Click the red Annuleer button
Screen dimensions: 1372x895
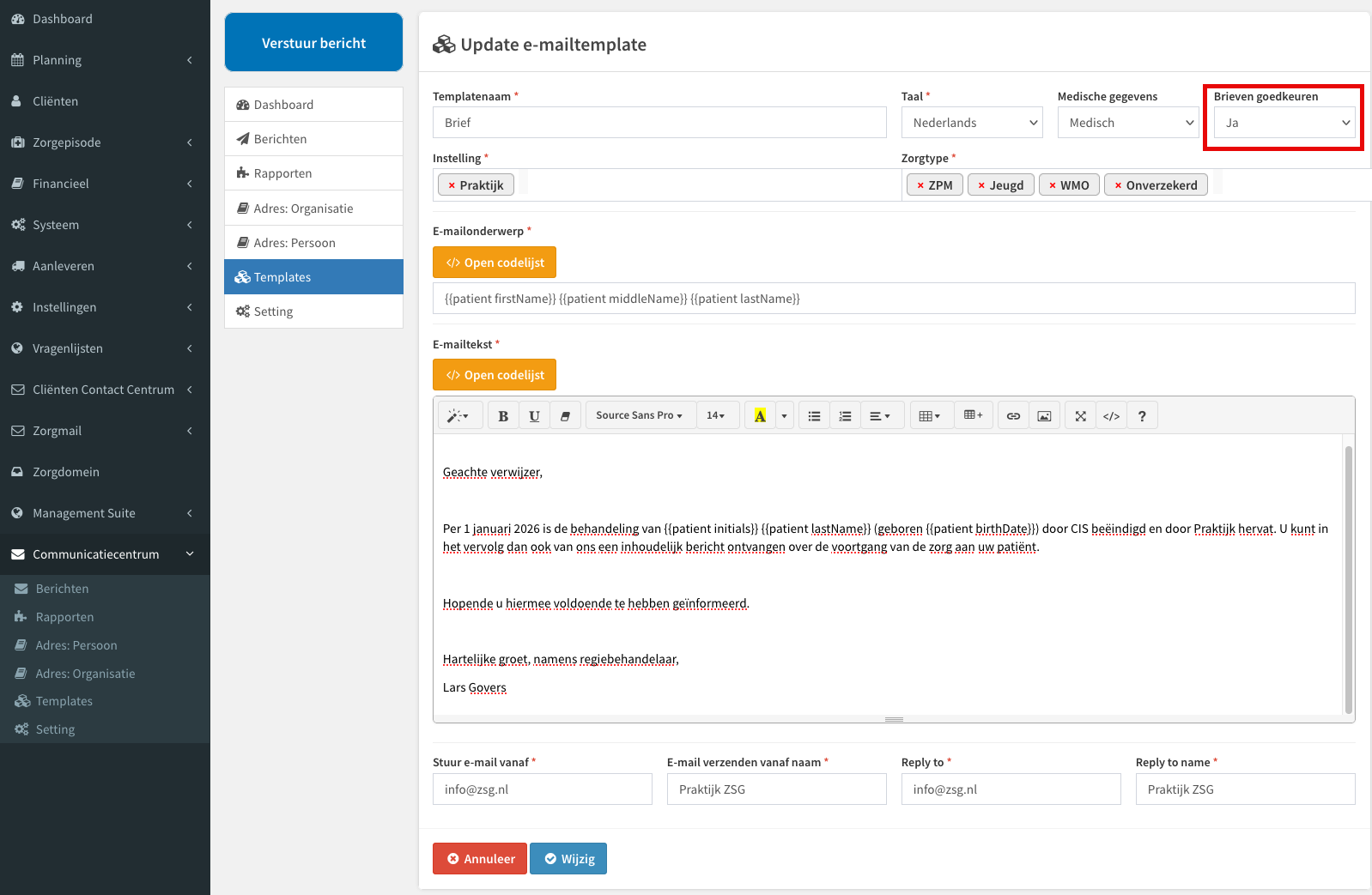pos(480,859)
